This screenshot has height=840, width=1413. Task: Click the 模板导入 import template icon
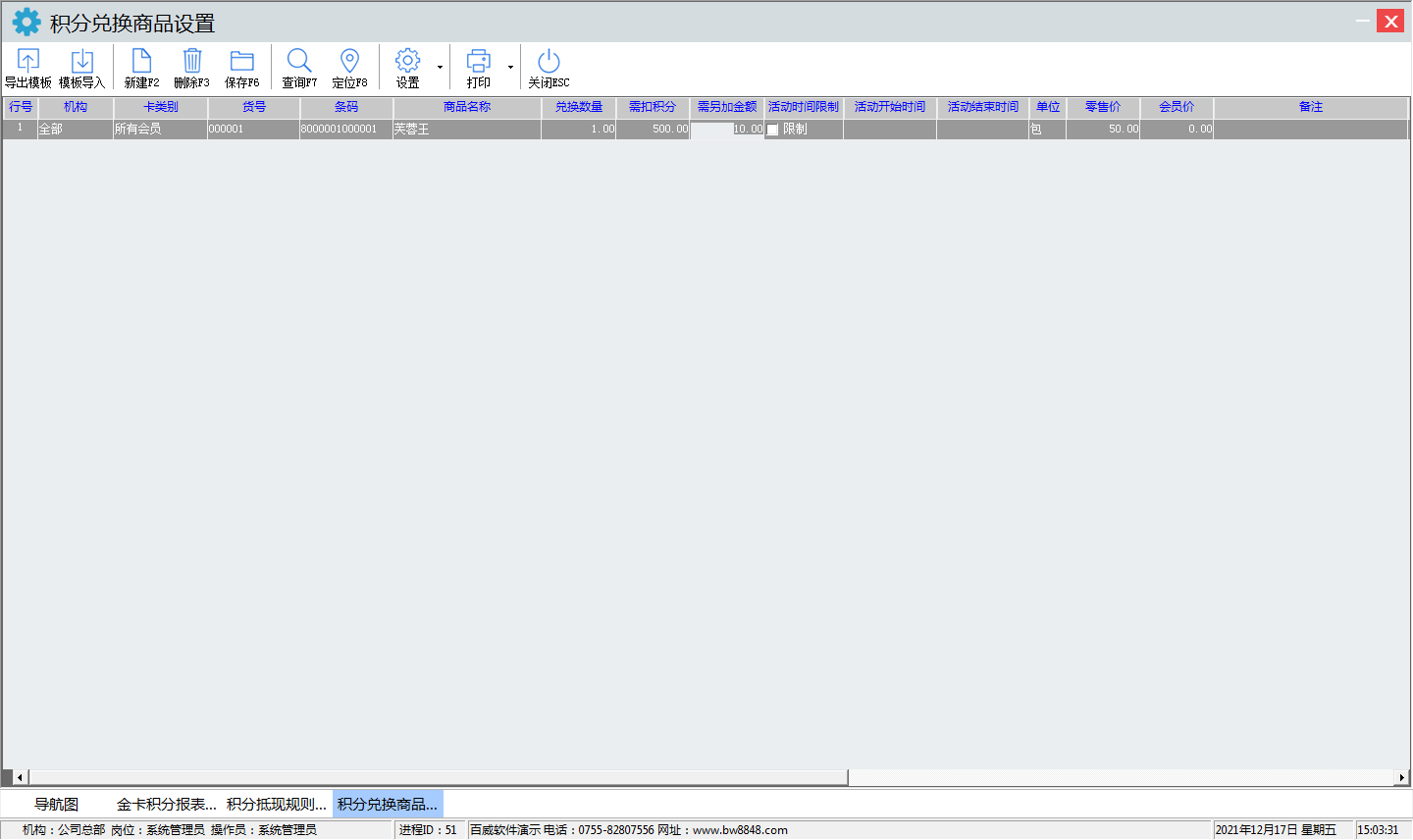click(81, 61)
